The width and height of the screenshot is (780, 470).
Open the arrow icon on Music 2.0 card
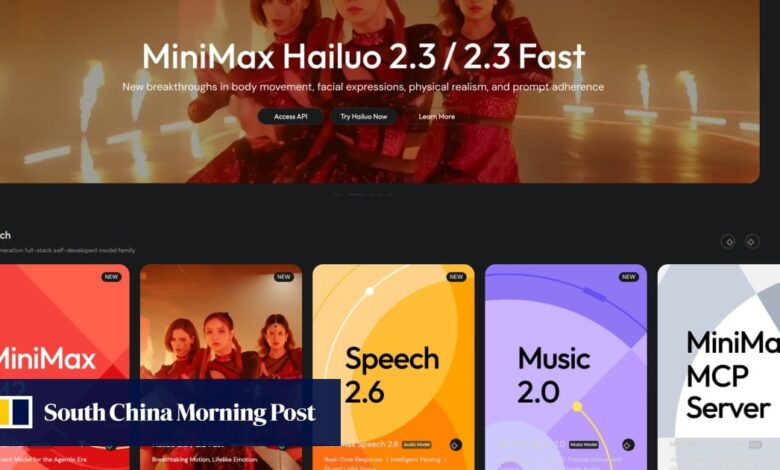628,445
